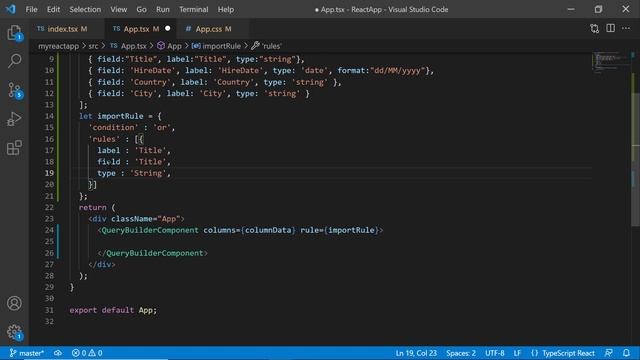This screenshot has height=360, width=640.
Task: Open the Go menu
Action: (x=141, y=9)
